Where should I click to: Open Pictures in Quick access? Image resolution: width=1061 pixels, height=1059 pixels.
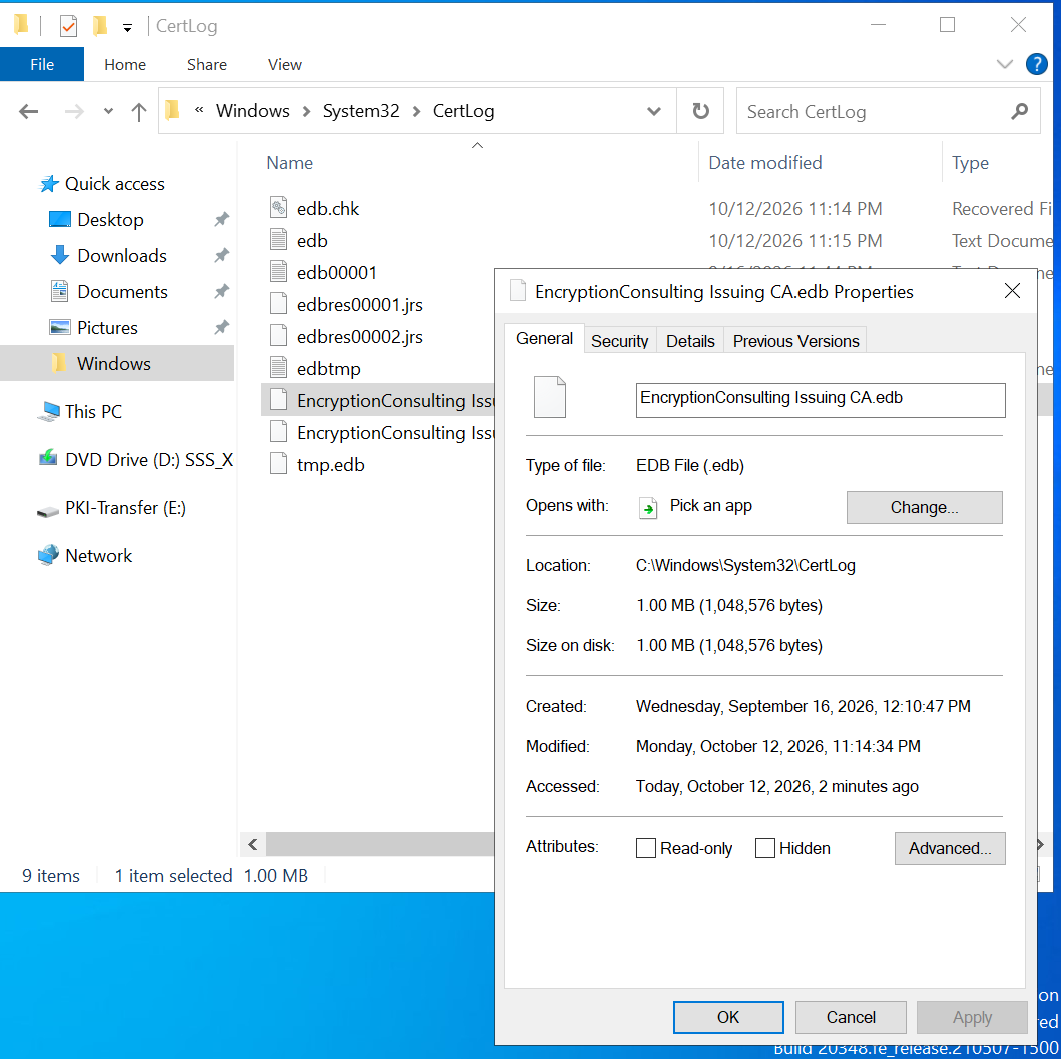click(107, 328)
